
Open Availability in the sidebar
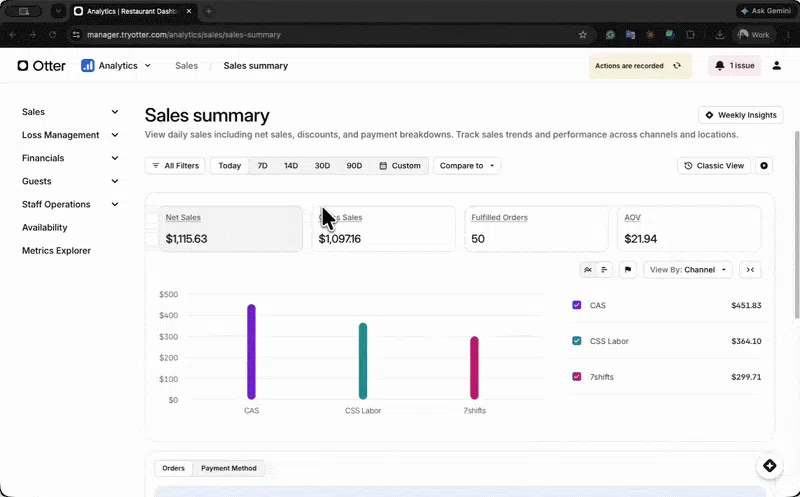coord(44,228)
